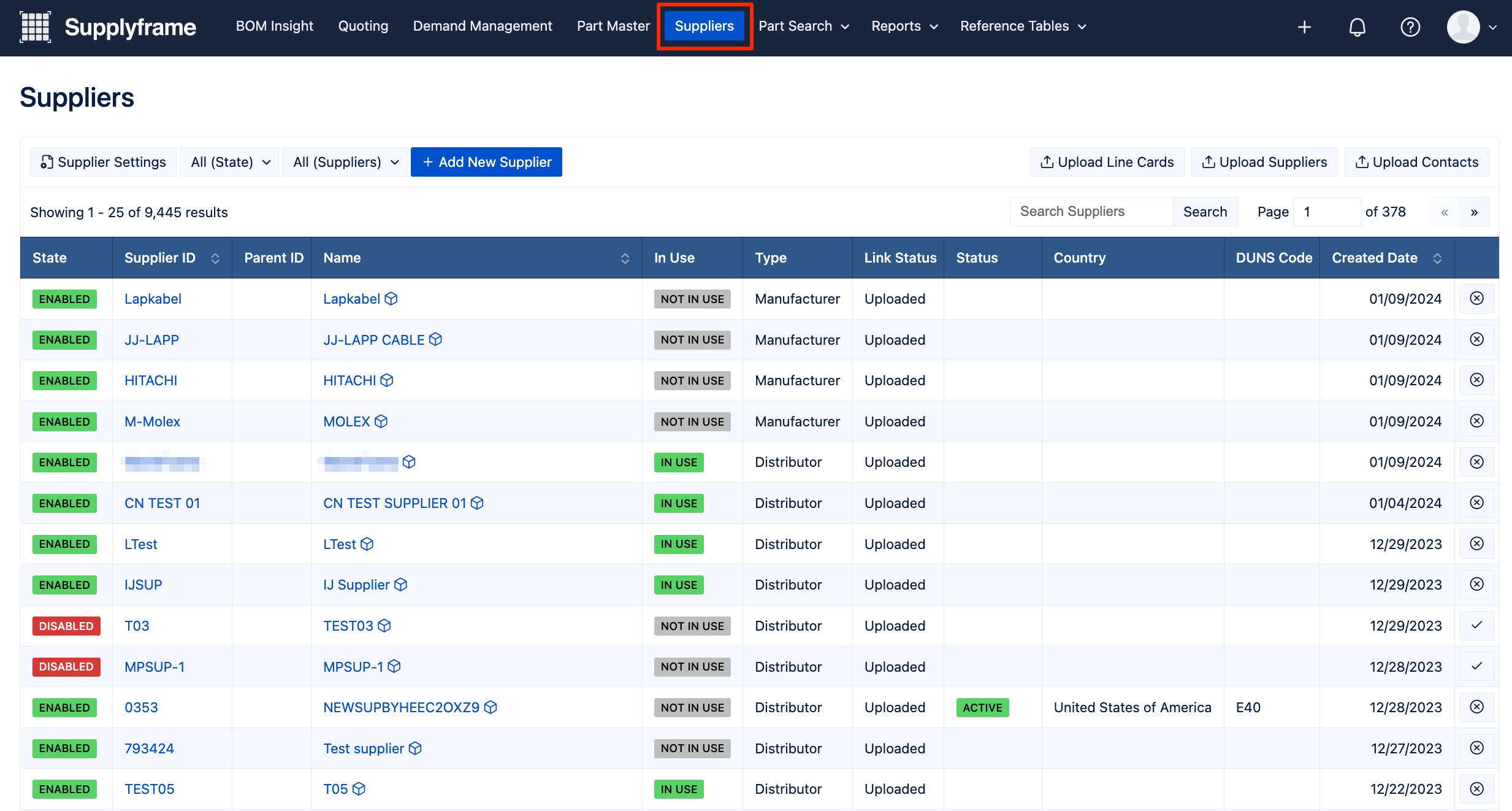Disable the JJ-LAPP supplier with the X icon
The width and height of the screenshot is (1512, 811).
pyautogui.click(x=1476, y=339)
